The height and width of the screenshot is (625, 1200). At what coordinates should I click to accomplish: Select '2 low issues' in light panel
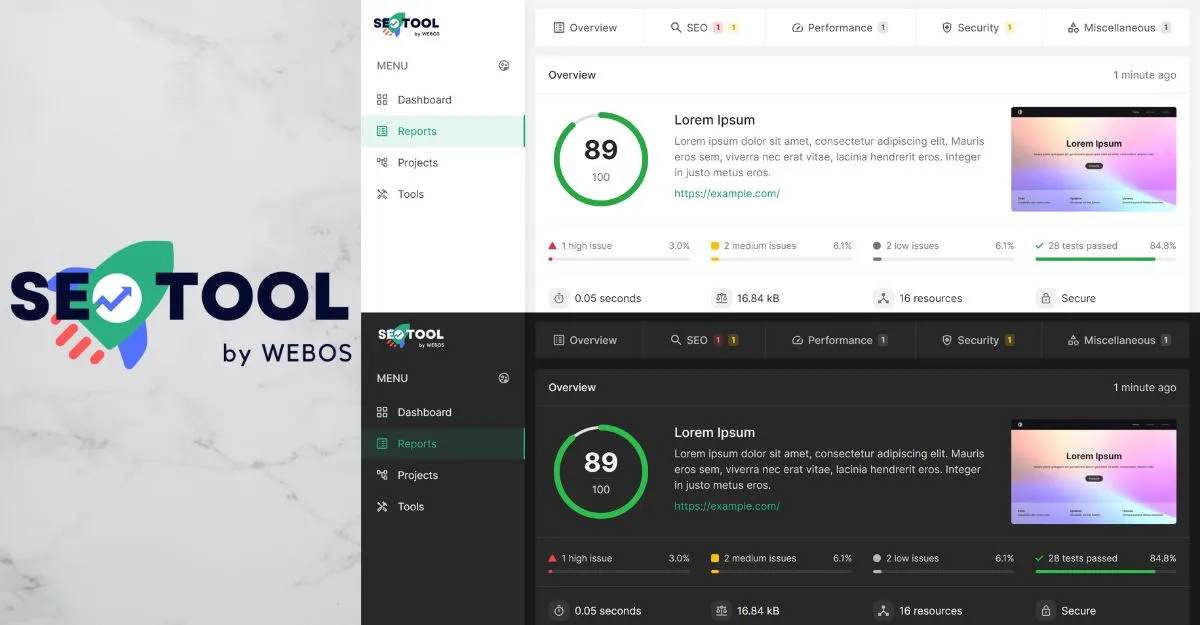[912, 246]
